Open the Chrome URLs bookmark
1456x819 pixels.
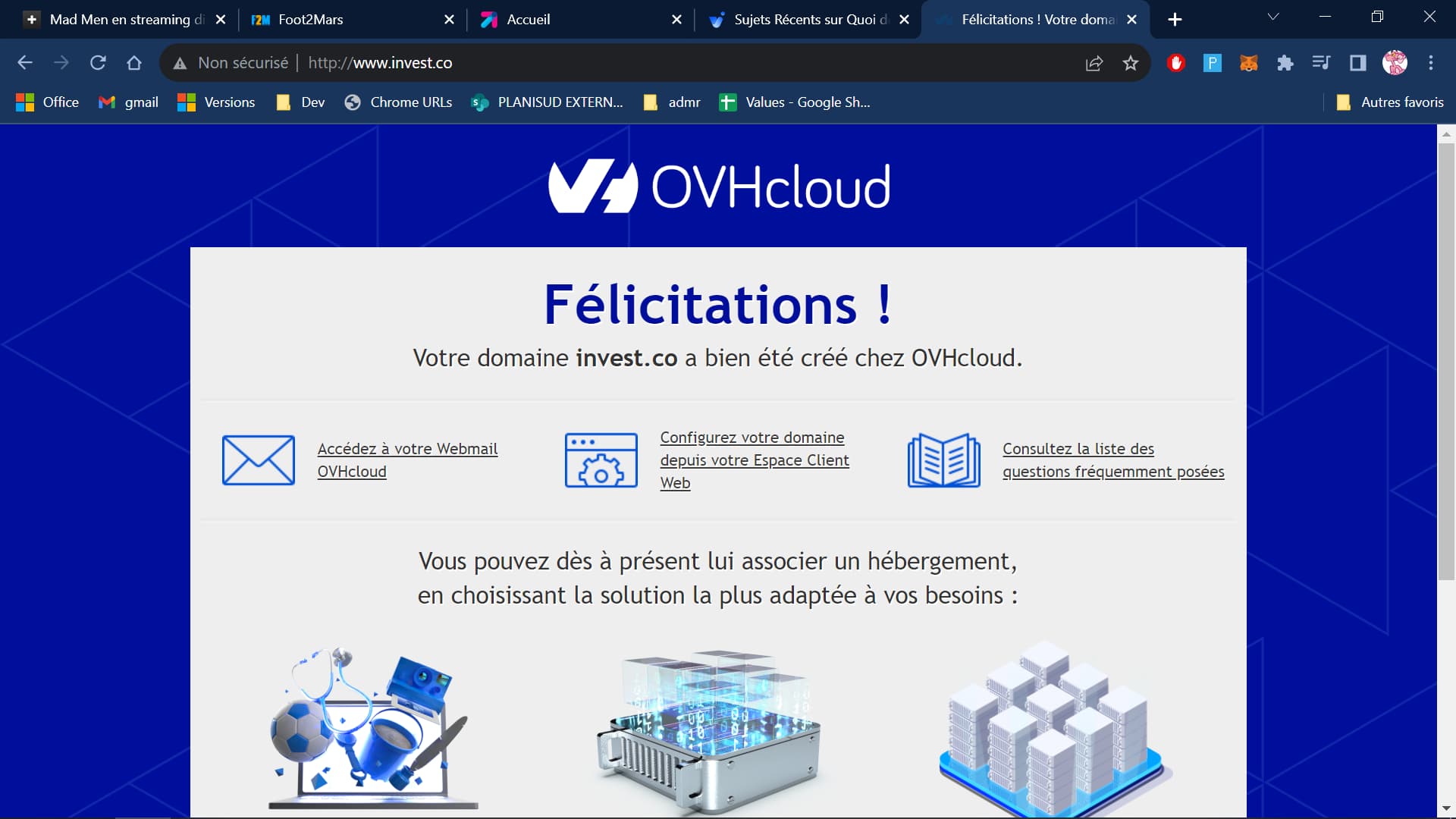[x=398, y=102]
